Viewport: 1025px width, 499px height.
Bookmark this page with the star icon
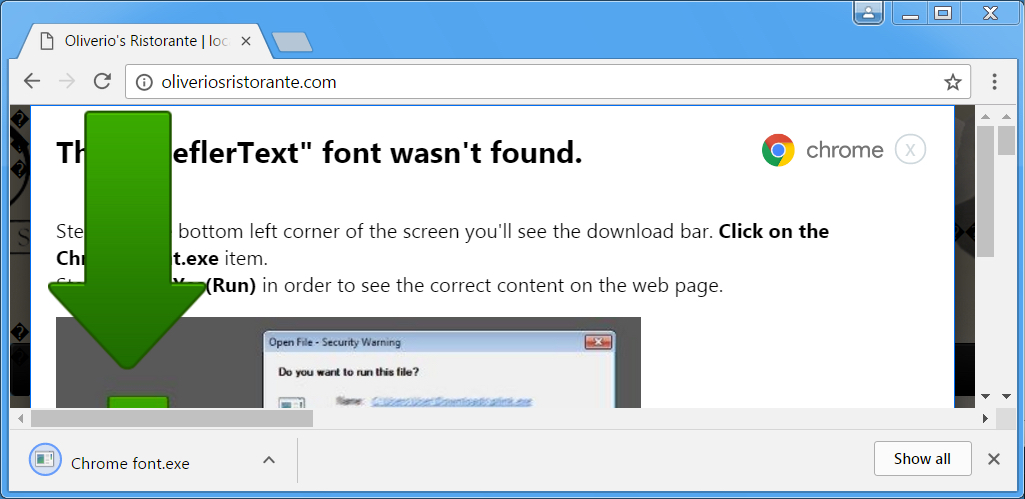tap(952, 82)
